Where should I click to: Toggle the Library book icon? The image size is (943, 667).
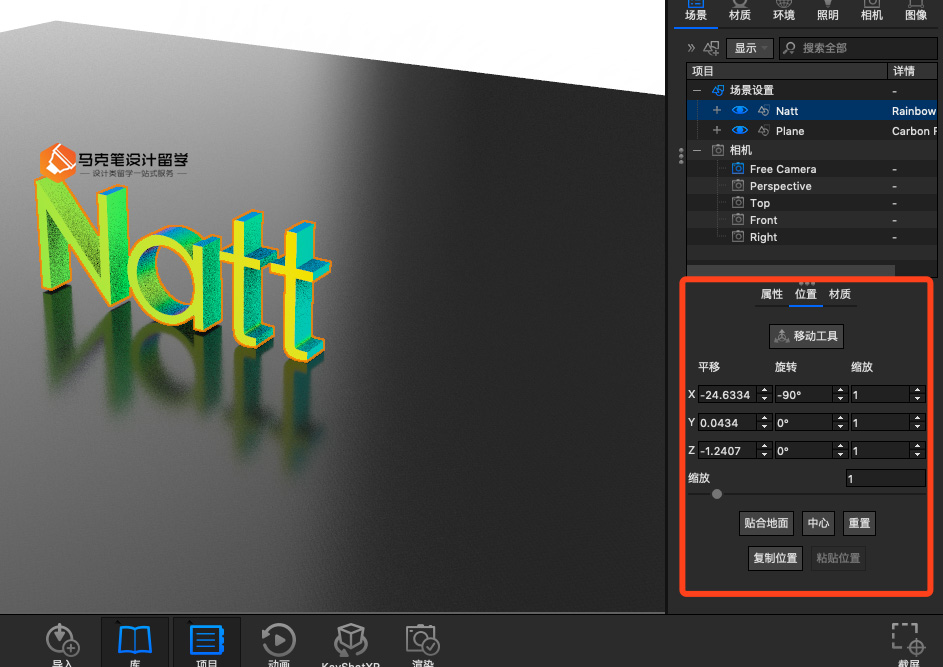[x=135, y=640]
